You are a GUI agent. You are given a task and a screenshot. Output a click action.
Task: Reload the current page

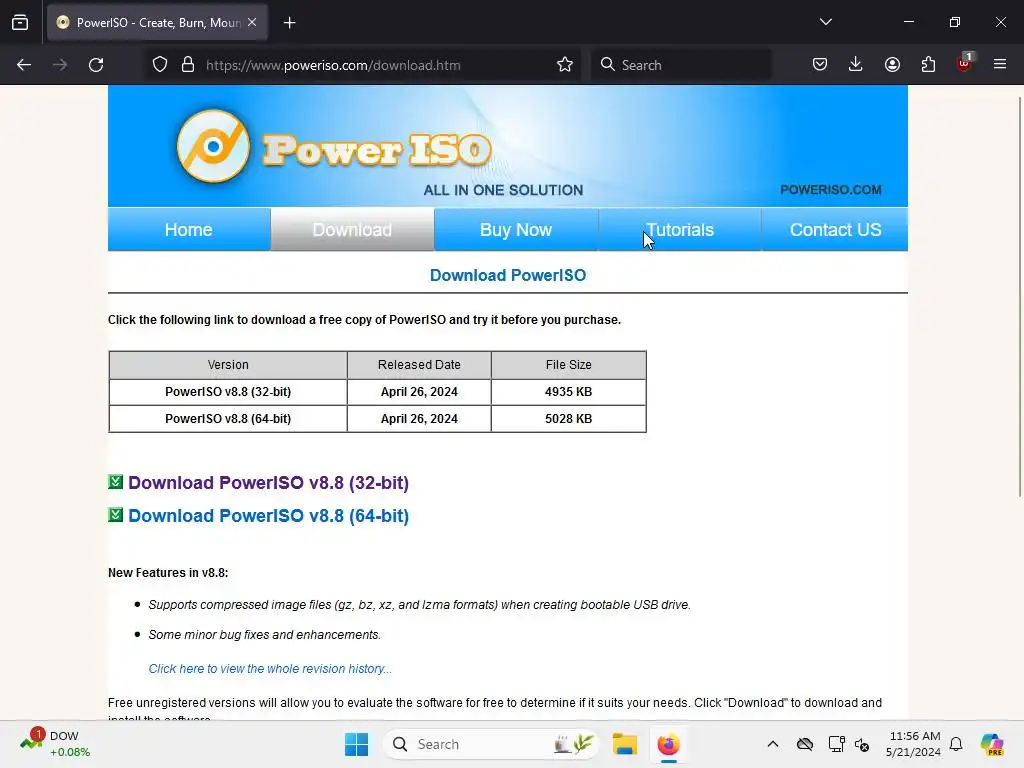[96, 65]
